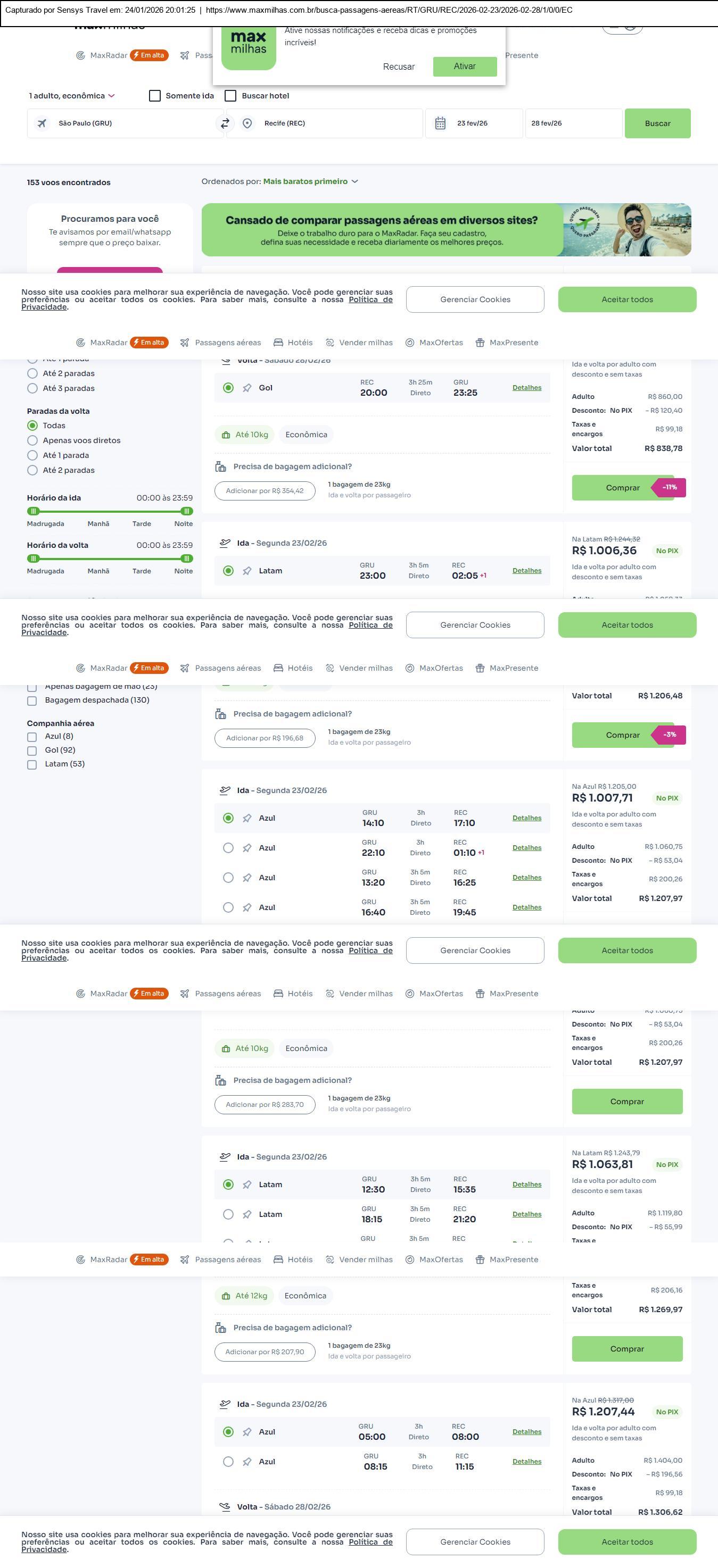
Task: Filter by Gol (92) airline checkbox
Action: pyautogui.click(x=31, y=750)
